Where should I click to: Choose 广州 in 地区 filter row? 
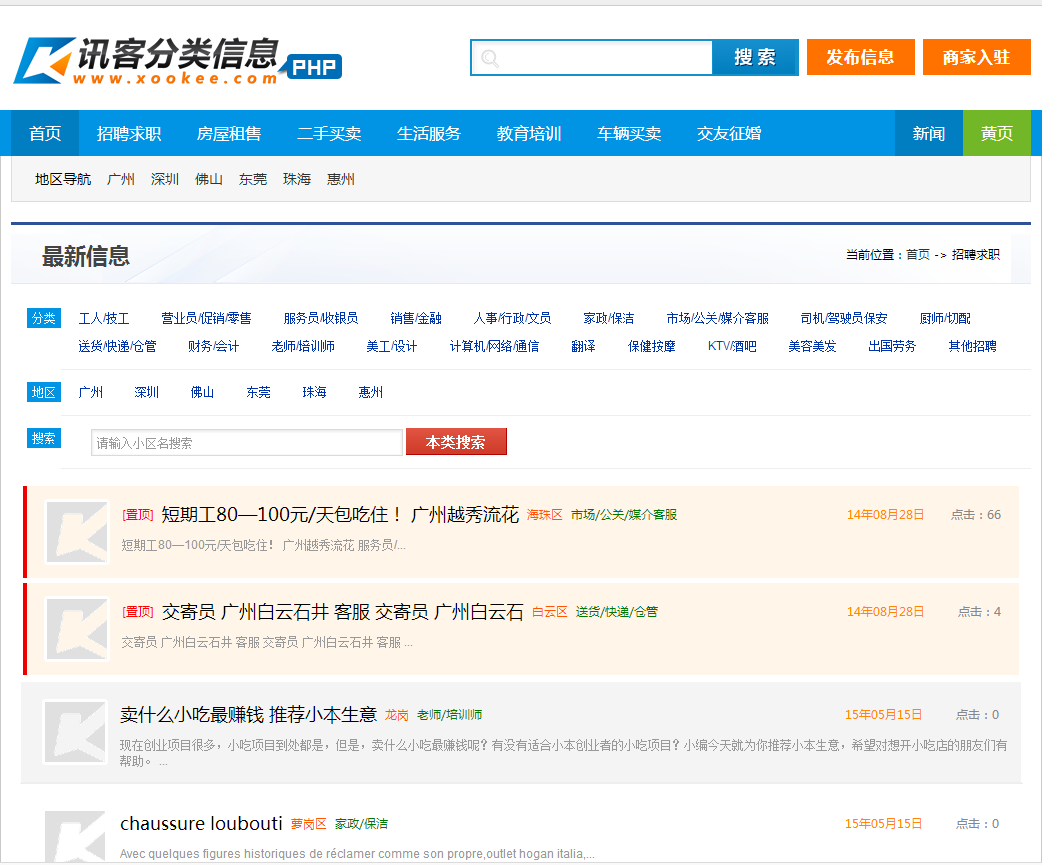point(90,392)
